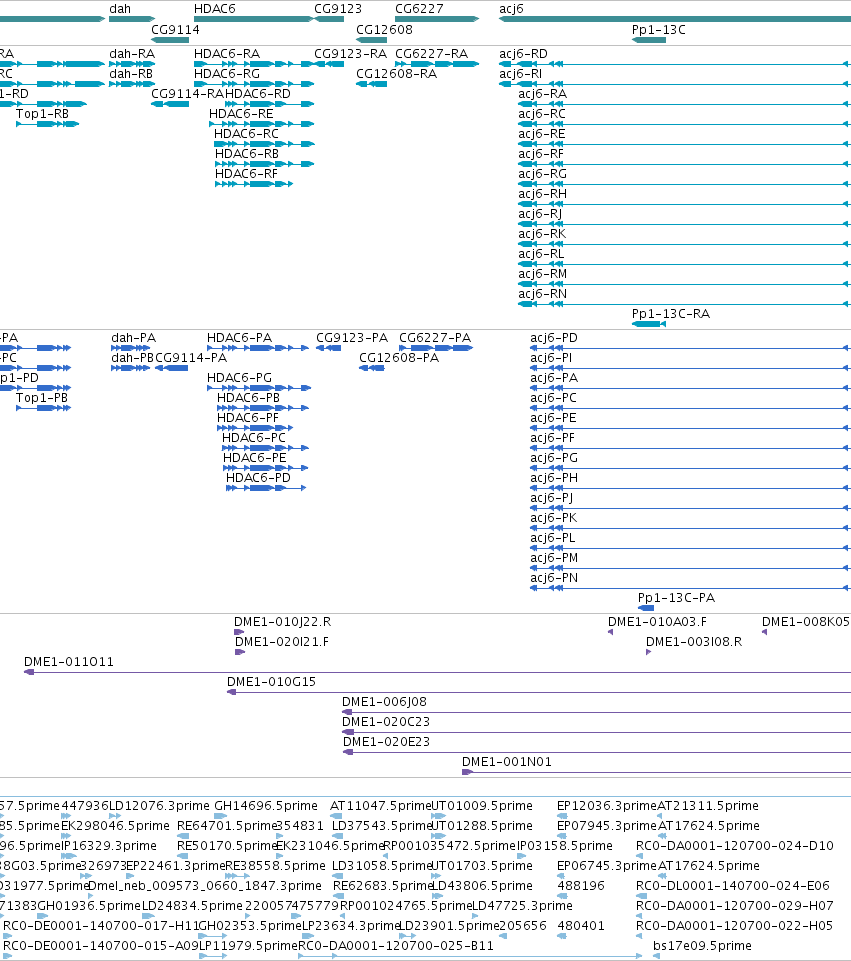Viewport: 851px width, 961px height.
Task: Select the Pp1-13C gene arrow bar
Action: pyautogui.click(x=649, y=40)
